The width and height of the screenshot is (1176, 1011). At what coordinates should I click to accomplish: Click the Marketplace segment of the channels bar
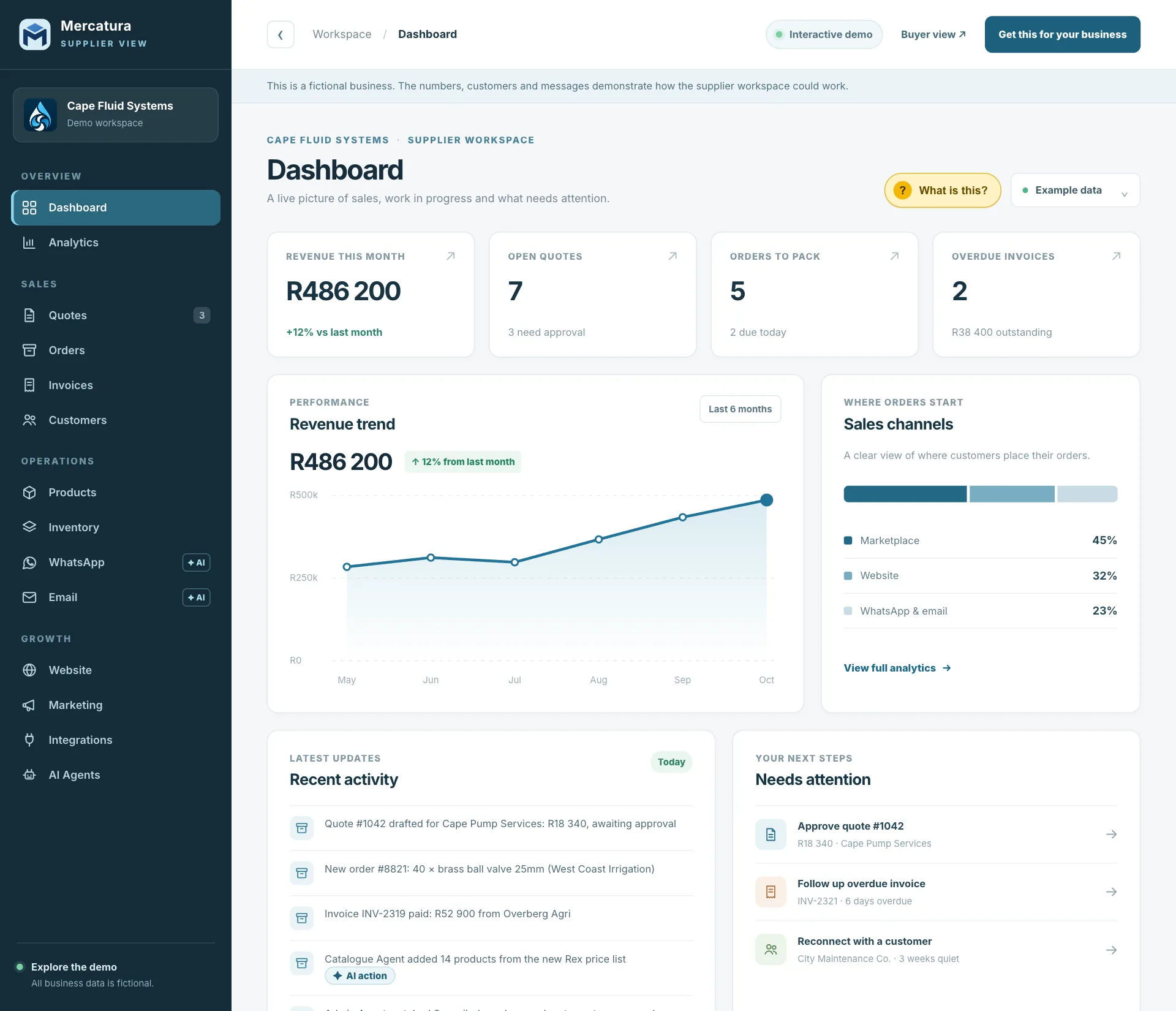(905, 494)
